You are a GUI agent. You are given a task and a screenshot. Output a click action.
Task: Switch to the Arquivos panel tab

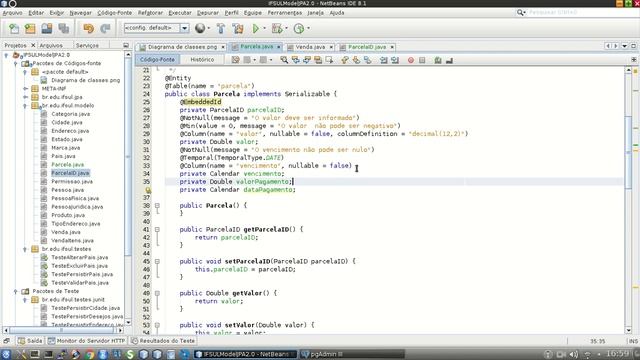pos(51,45)
